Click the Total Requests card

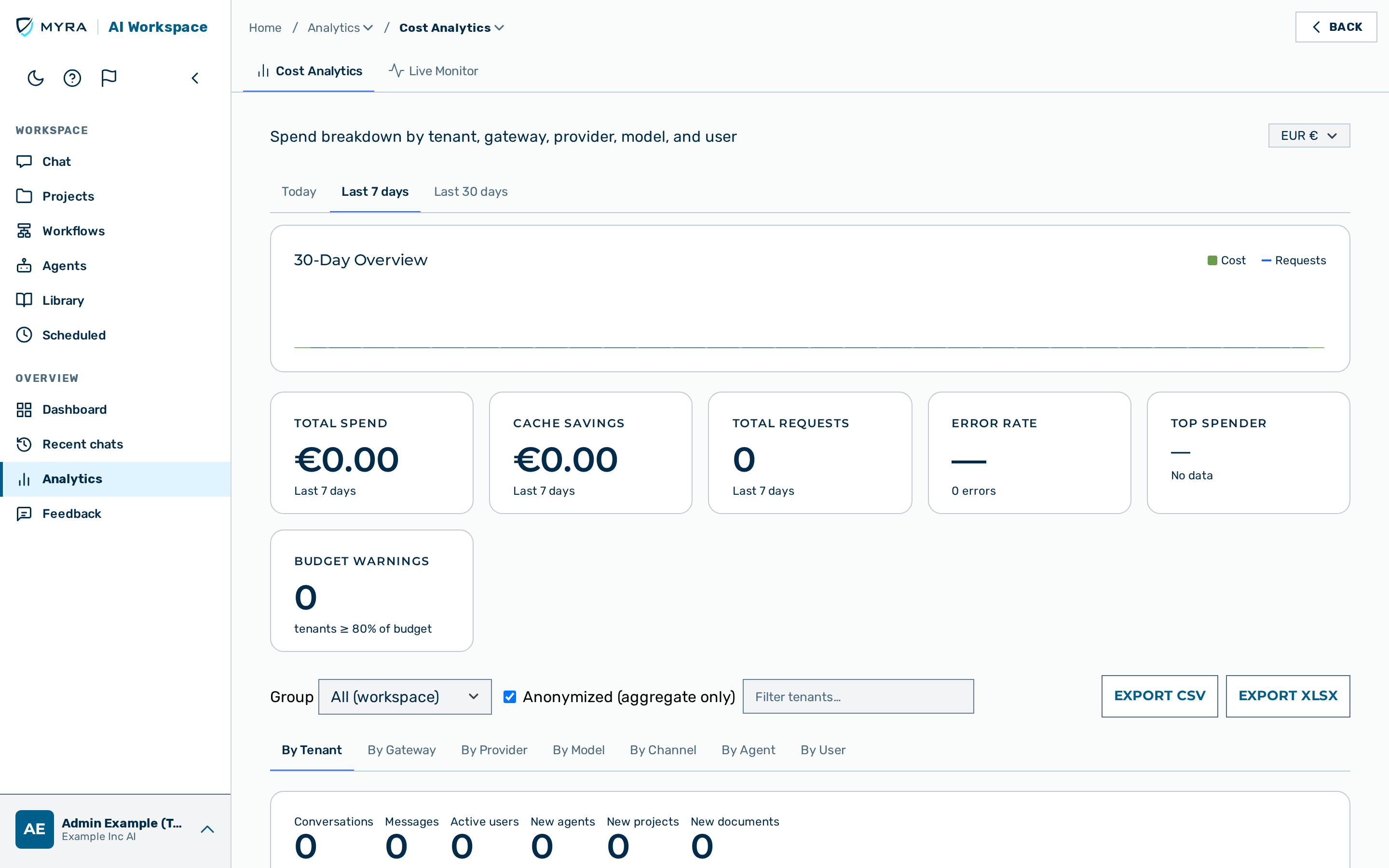coord(810,452)
